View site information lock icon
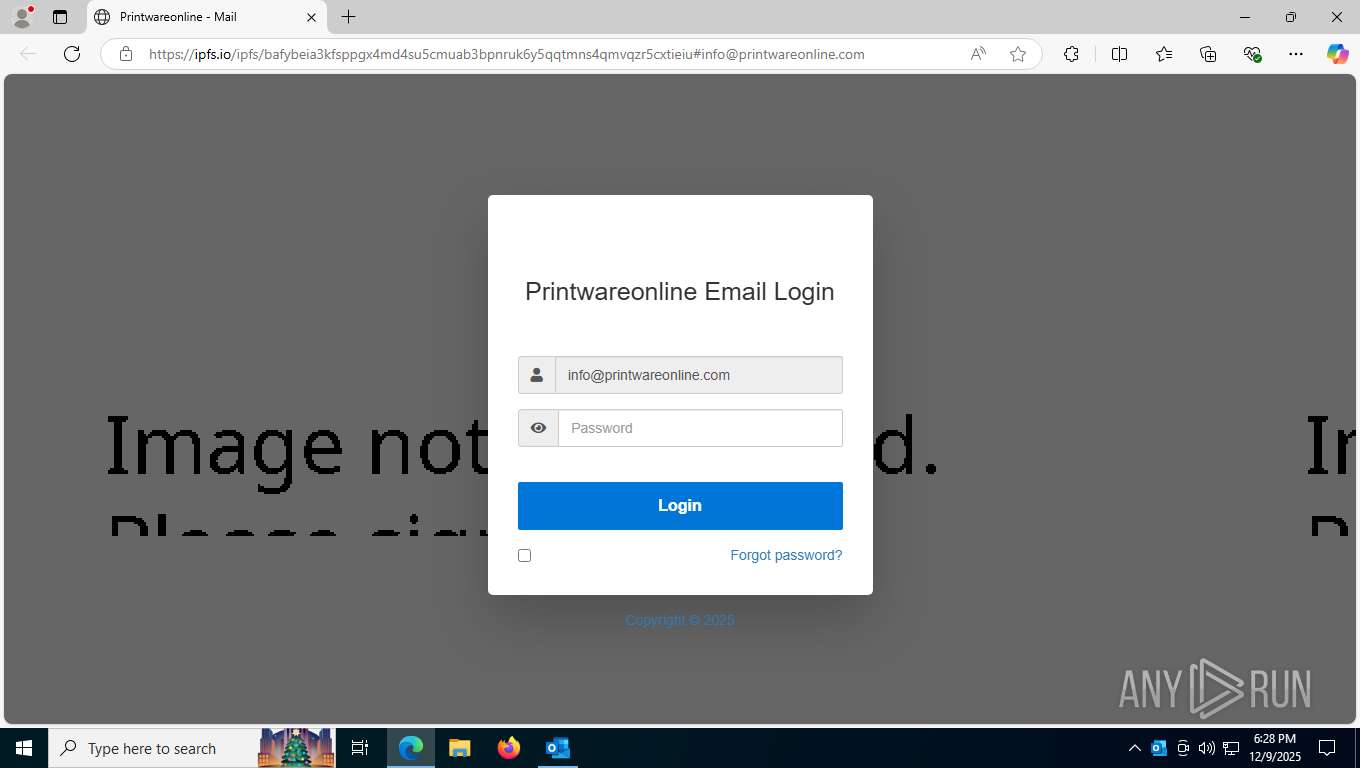This screenshot has height=768, width=1360. pos(126,54)
